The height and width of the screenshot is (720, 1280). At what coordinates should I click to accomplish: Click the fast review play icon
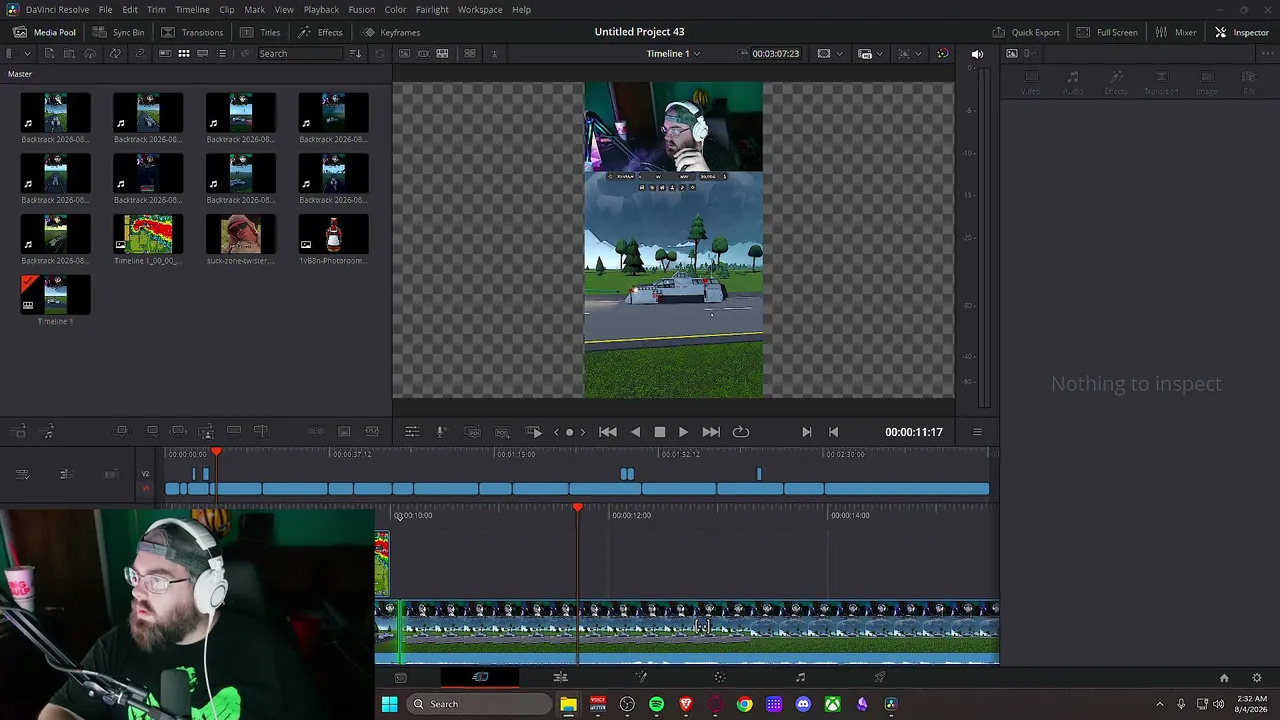(x=535, y=432)
